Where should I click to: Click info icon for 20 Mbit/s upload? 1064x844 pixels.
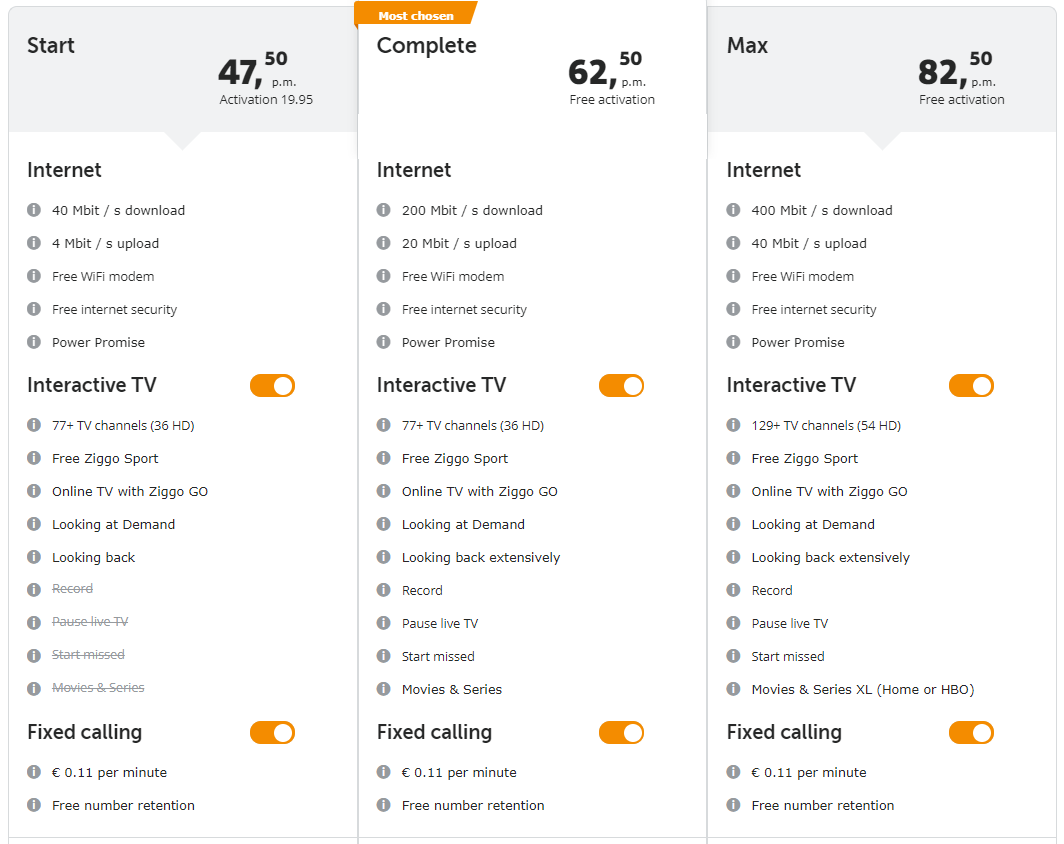[x=384, y=243]
